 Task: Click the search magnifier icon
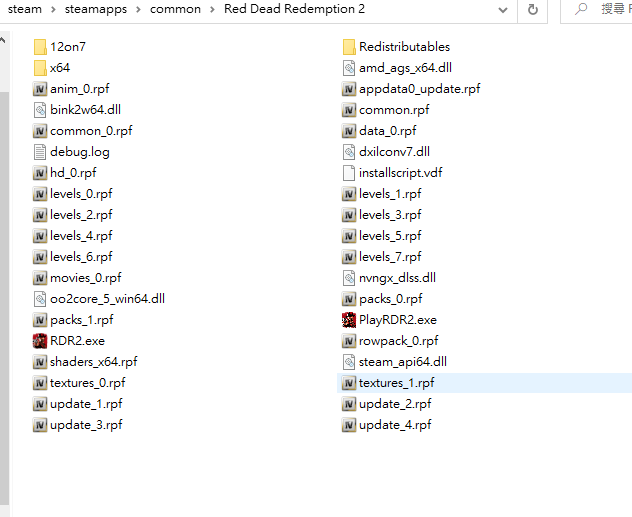[581, 8]
